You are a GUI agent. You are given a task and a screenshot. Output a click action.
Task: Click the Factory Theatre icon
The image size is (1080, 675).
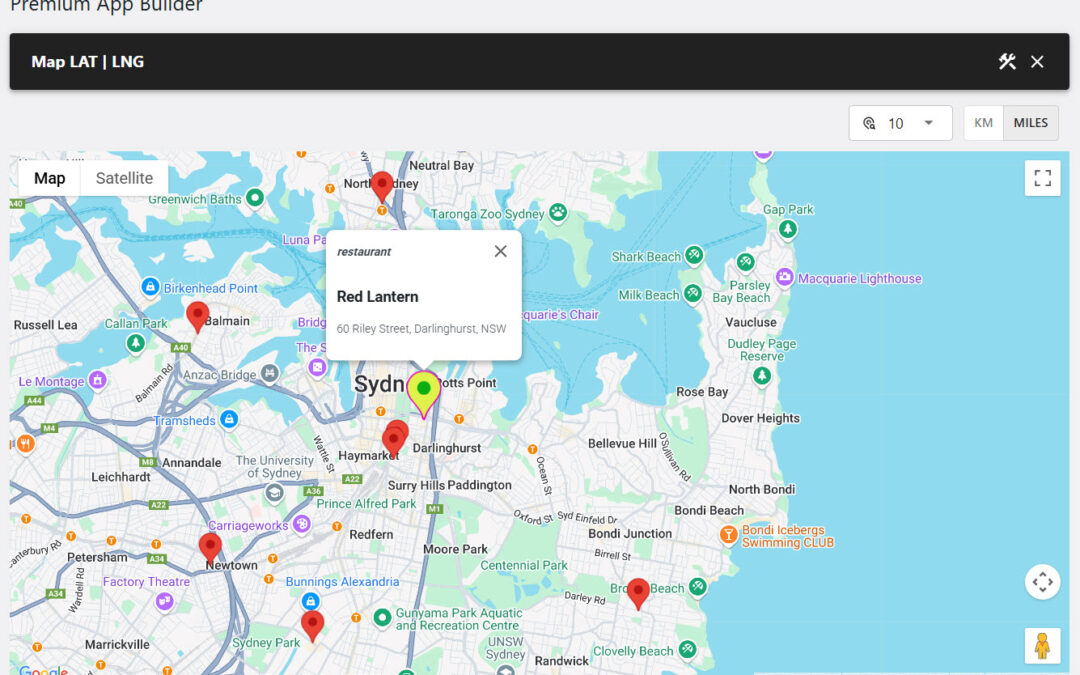point(164,601)
